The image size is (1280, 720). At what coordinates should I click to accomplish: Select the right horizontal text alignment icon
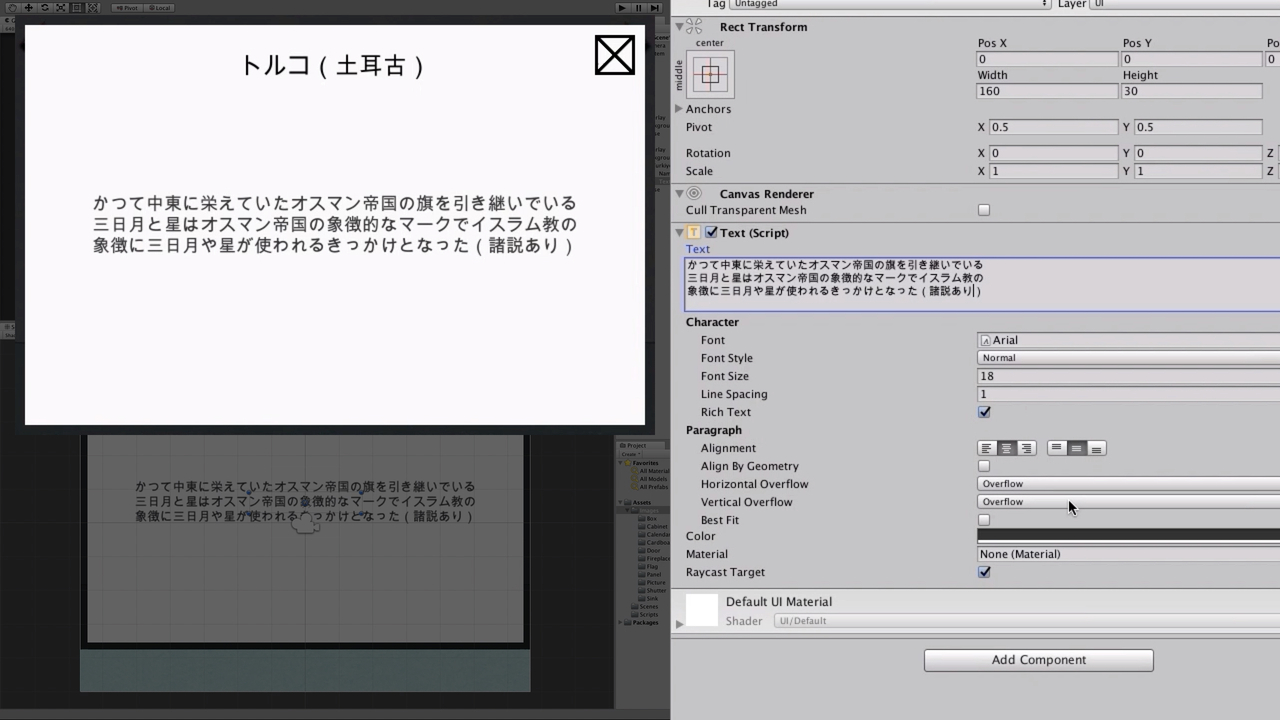click(x=1026, y=448)
